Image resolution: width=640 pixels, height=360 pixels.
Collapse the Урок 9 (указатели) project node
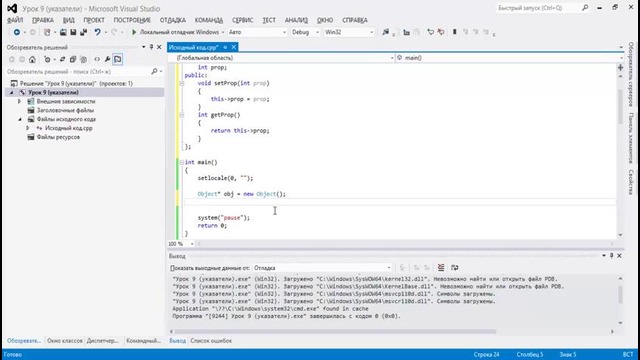pos(11,93)
